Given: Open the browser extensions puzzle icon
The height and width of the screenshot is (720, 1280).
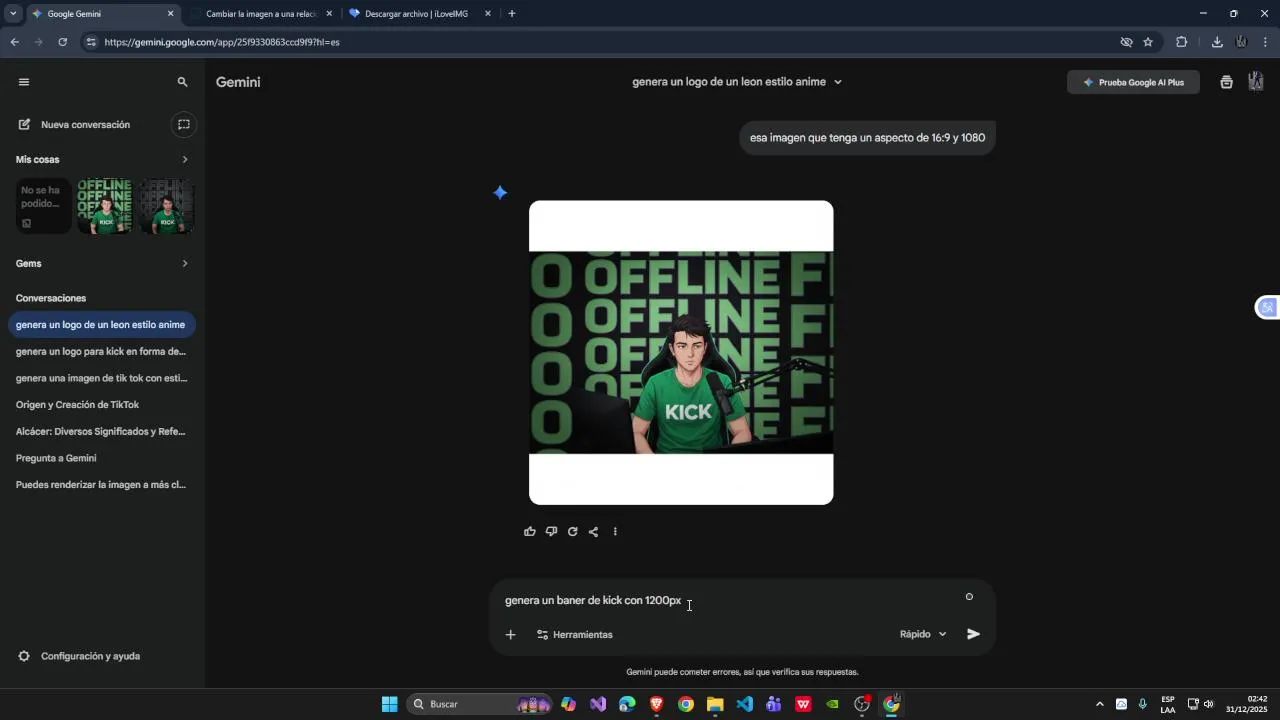Looking at the screenshot, I should click(x=1181, y=42).
